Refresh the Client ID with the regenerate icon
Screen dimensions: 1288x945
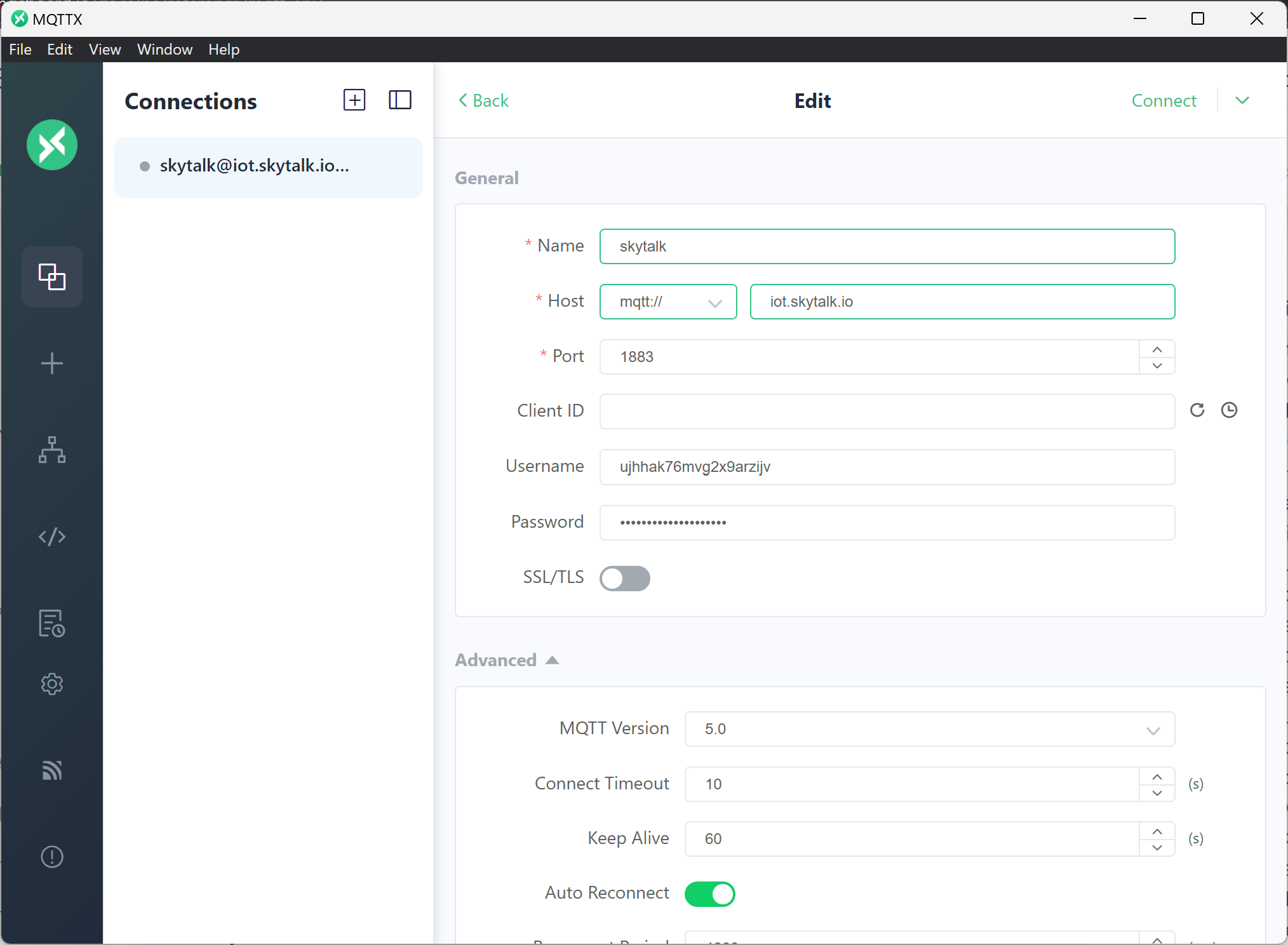click(1197, 410)
